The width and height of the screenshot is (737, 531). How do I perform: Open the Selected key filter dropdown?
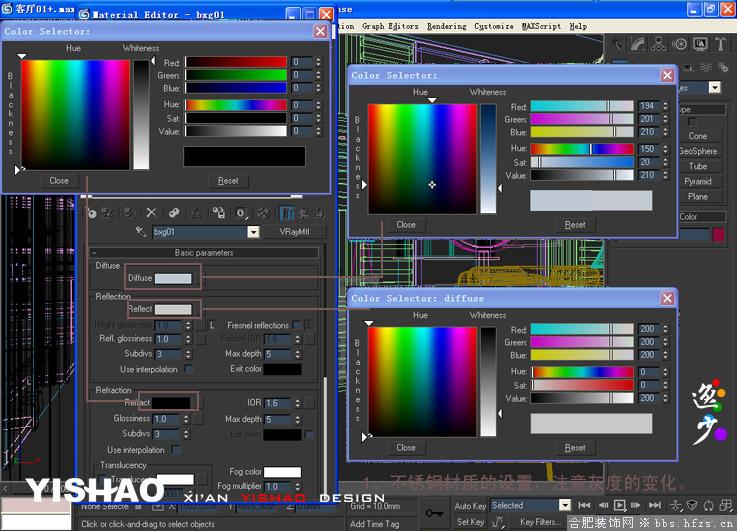pyautogui.click(x=565, y=505)
